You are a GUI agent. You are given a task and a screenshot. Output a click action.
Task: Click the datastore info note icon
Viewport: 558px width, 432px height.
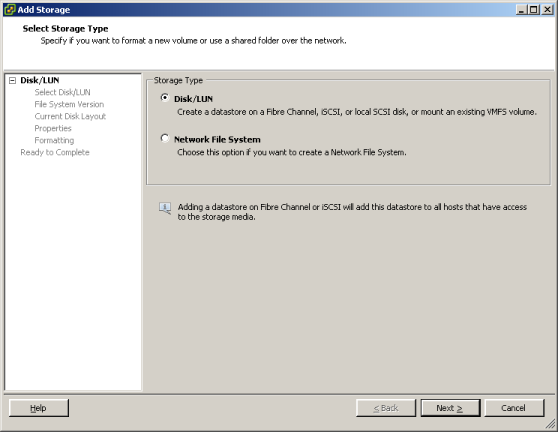point(165,208)
